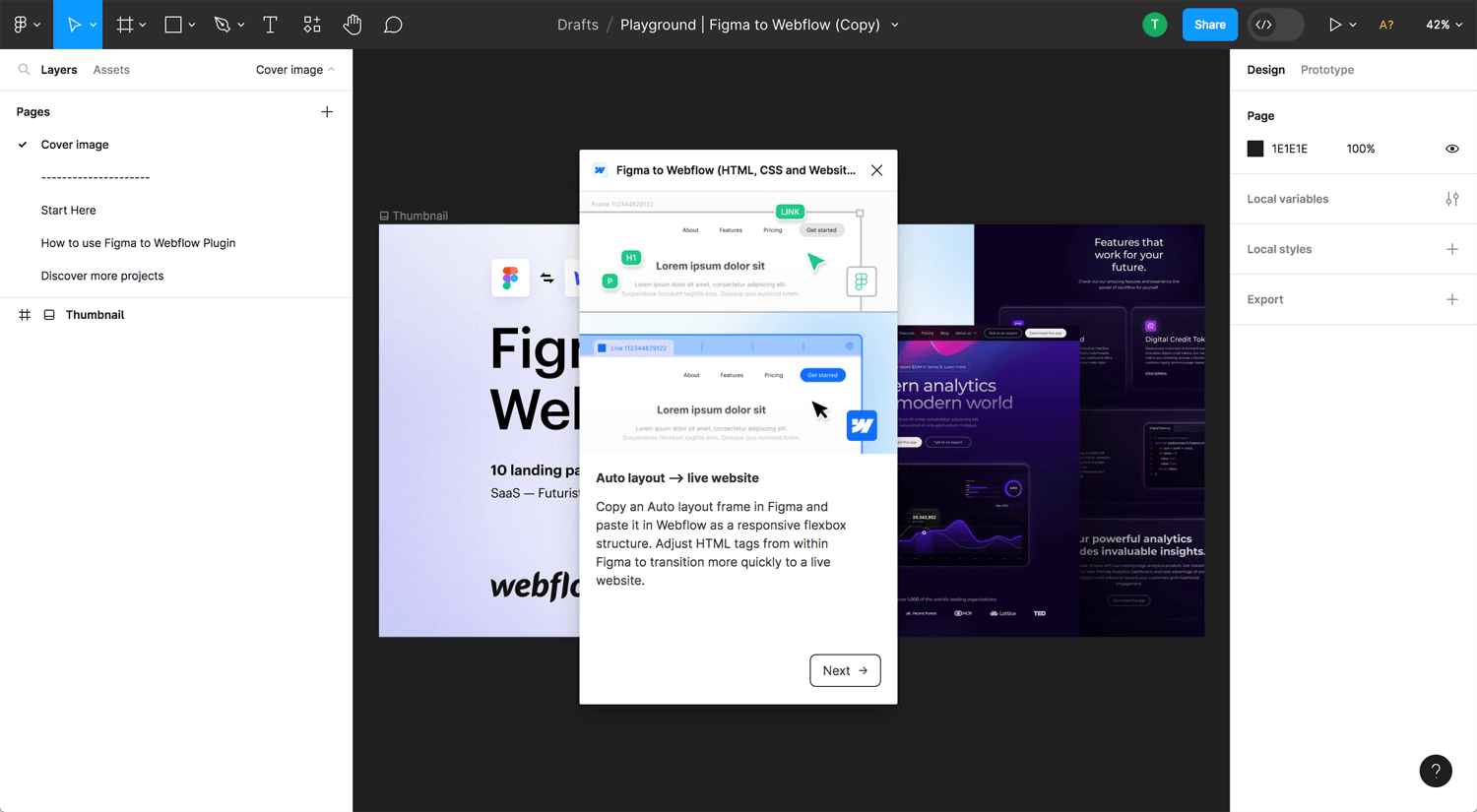The image size is (1477, 812).
Task: Add export setting with plus icon
Action: pyautogui.click(x=1452, y=299)
